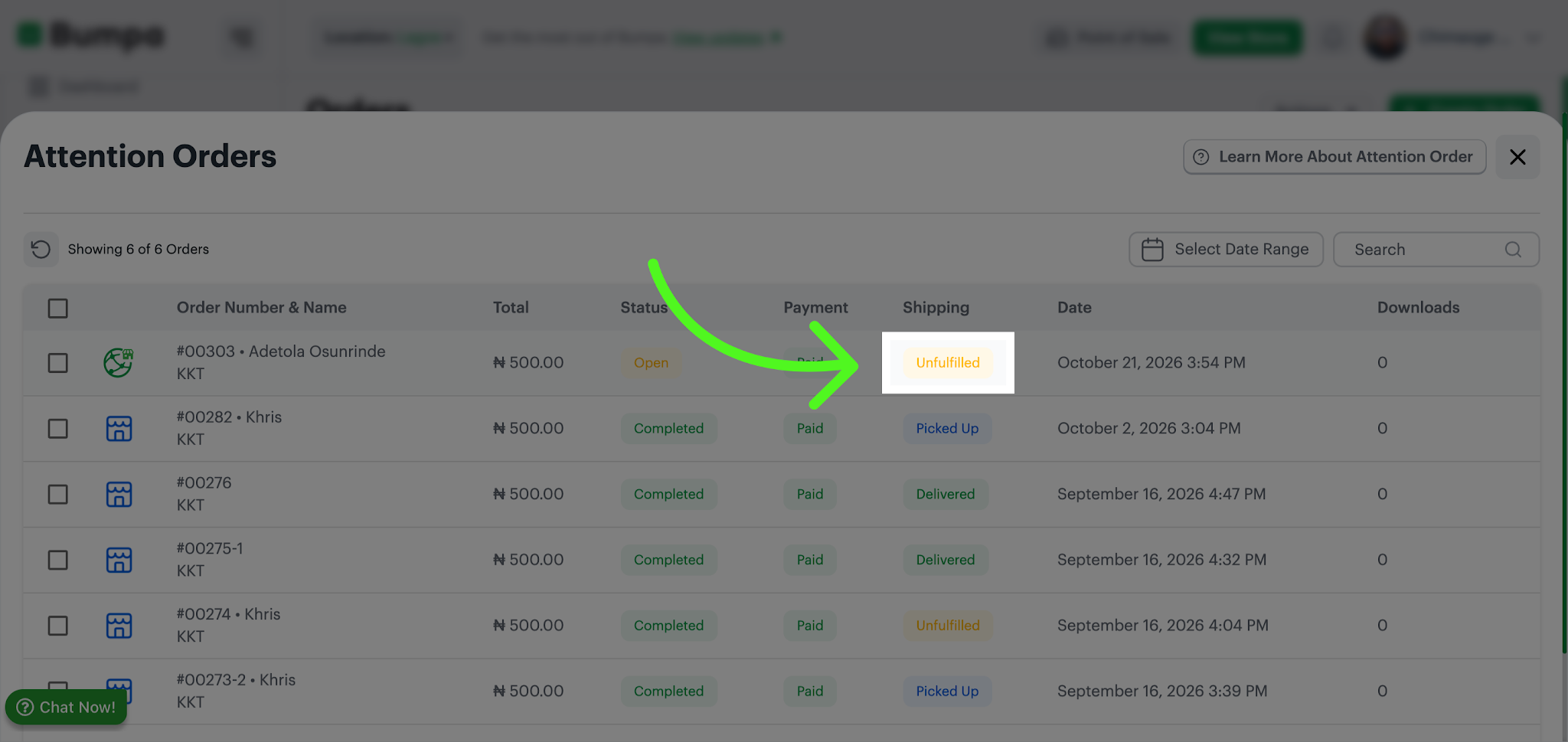Toggle the select all orders checkbox
Screen dimensions: 1568x742
coord(58,308)
